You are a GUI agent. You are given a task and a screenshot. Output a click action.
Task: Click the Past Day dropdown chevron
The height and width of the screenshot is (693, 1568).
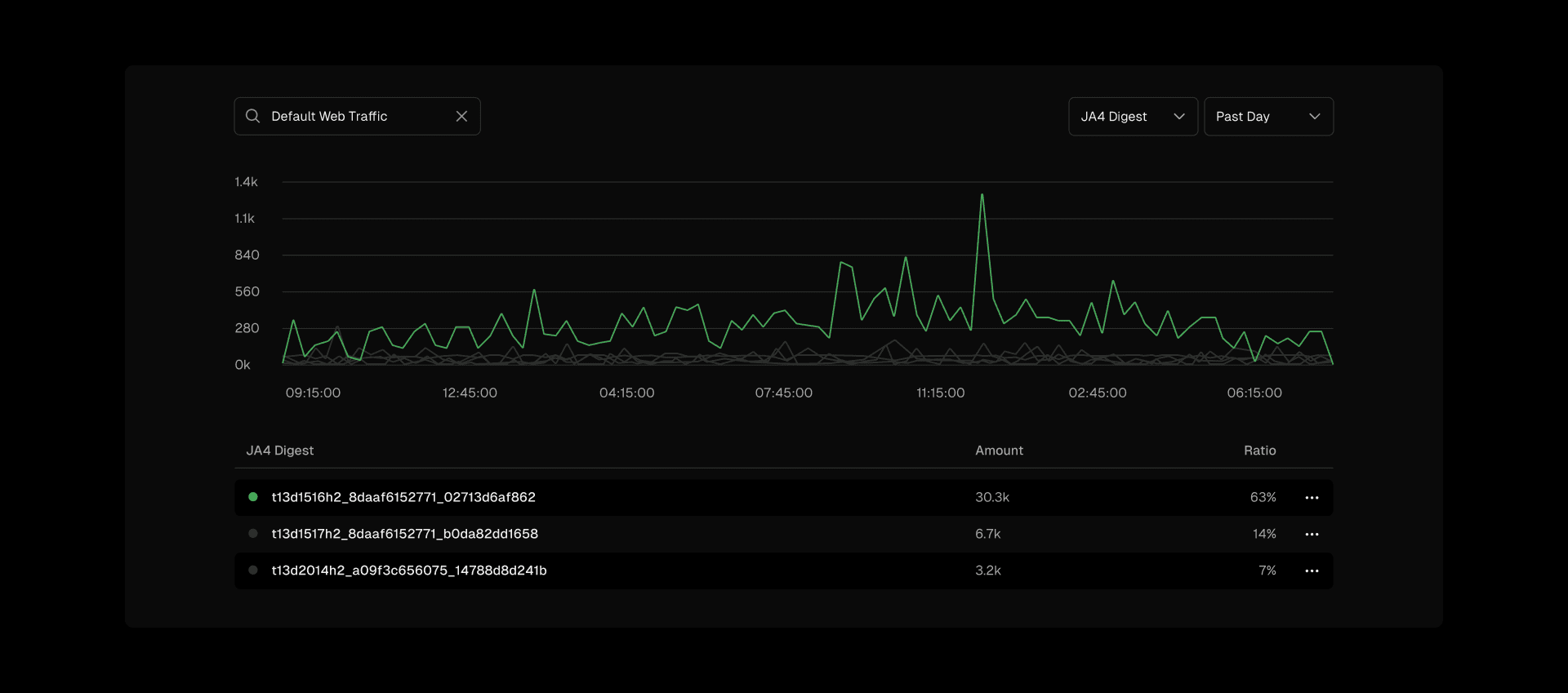tap(1314, 117)
